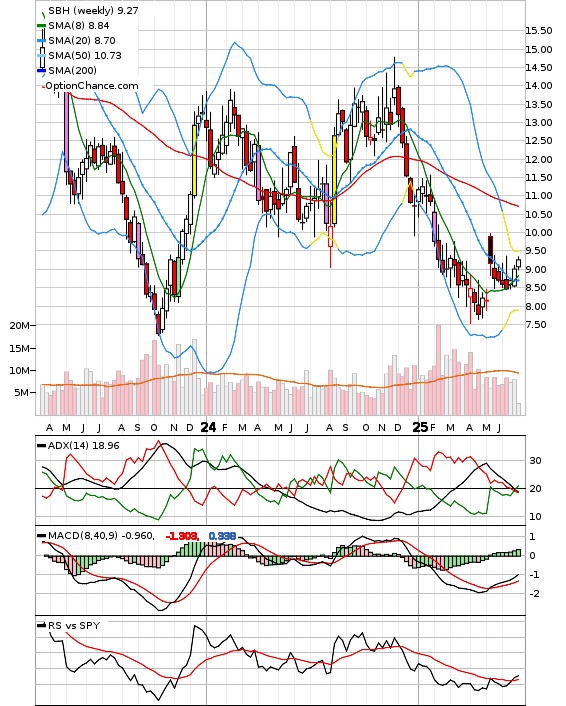Viewport: 566px width, 706px height.
Task: Click the MACD(8,40,9) legend marker
Action: [x=41, y=536]
